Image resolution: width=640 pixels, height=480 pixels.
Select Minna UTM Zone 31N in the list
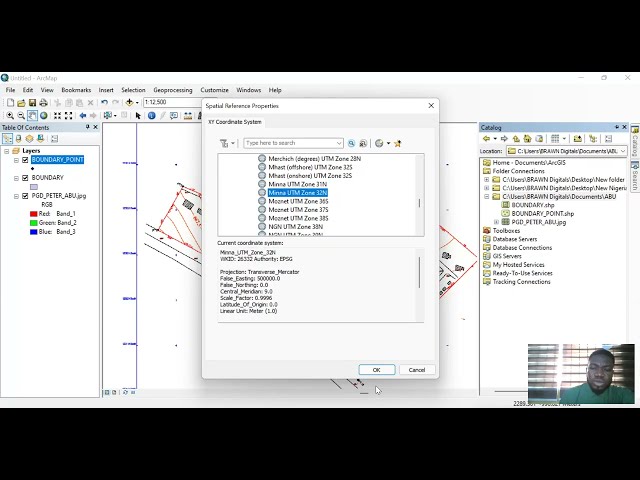pyautogui.click(x=297, y=184)
